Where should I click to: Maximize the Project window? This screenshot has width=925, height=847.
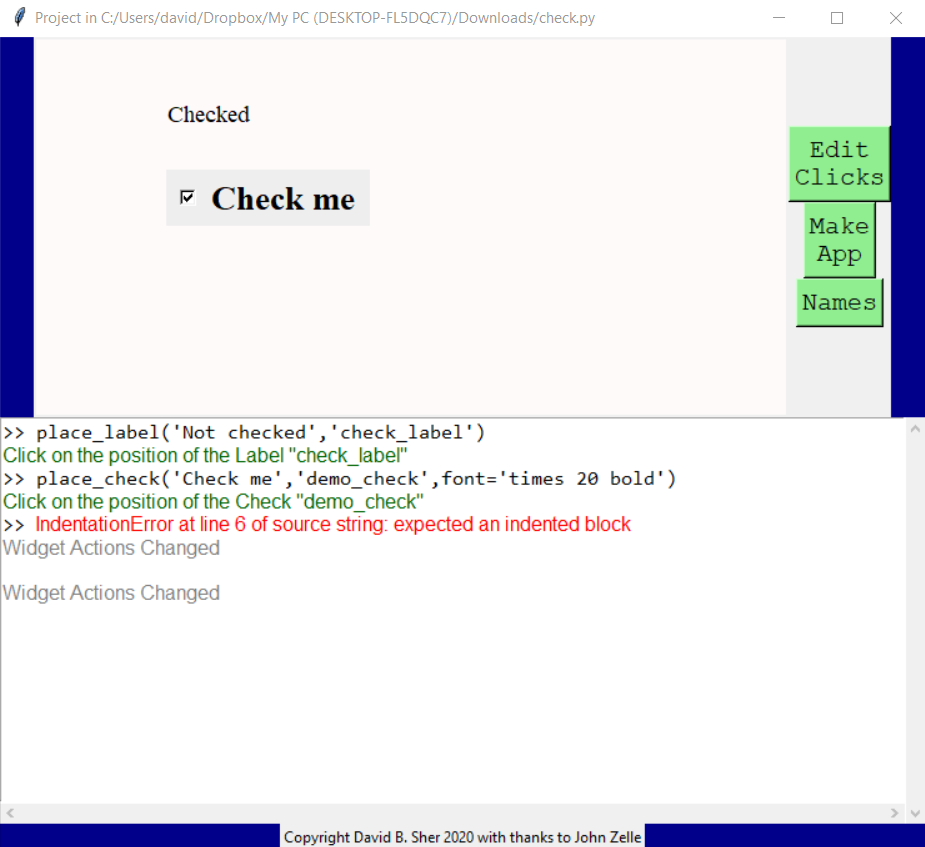pyautogui.click(x=837, y=18)
